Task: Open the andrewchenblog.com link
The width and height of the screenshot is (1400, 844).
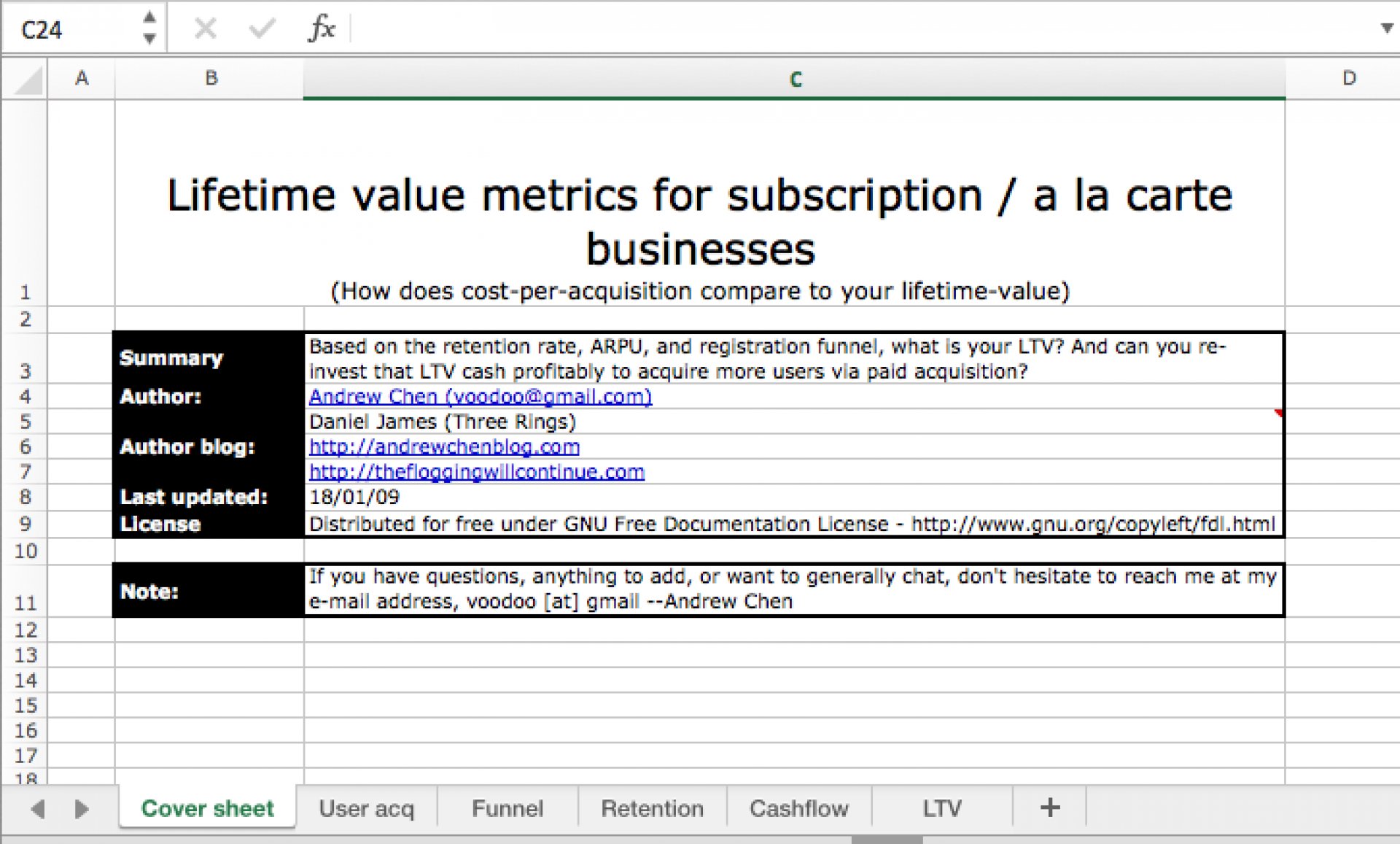Action: coord(444,446)
